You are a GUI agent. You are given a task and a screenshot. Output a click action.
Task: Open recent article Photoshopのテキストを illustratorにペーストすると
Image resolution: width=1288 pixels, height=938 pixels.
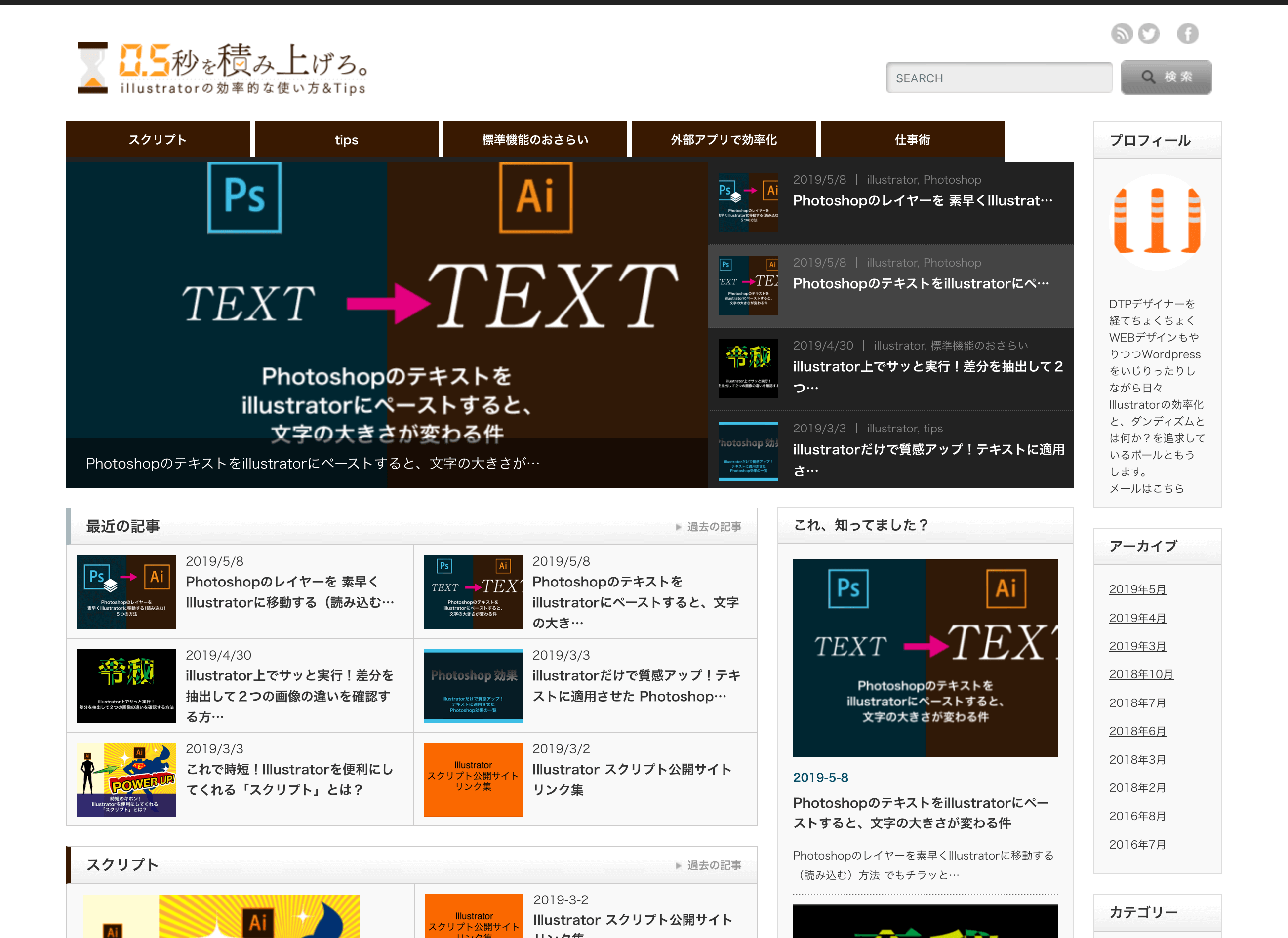pyautogui.click(x=636, y=602)
